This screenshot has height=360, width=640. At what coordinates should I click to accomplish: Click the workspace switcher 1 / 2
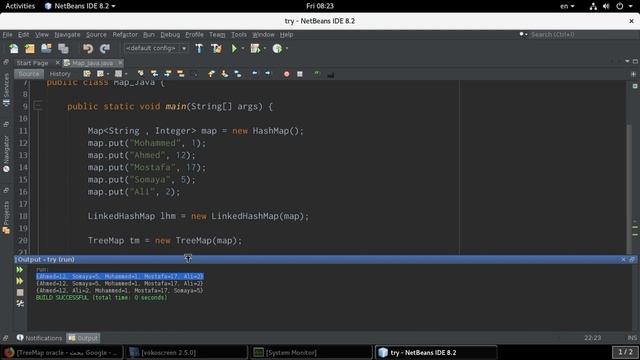(625, 352)
